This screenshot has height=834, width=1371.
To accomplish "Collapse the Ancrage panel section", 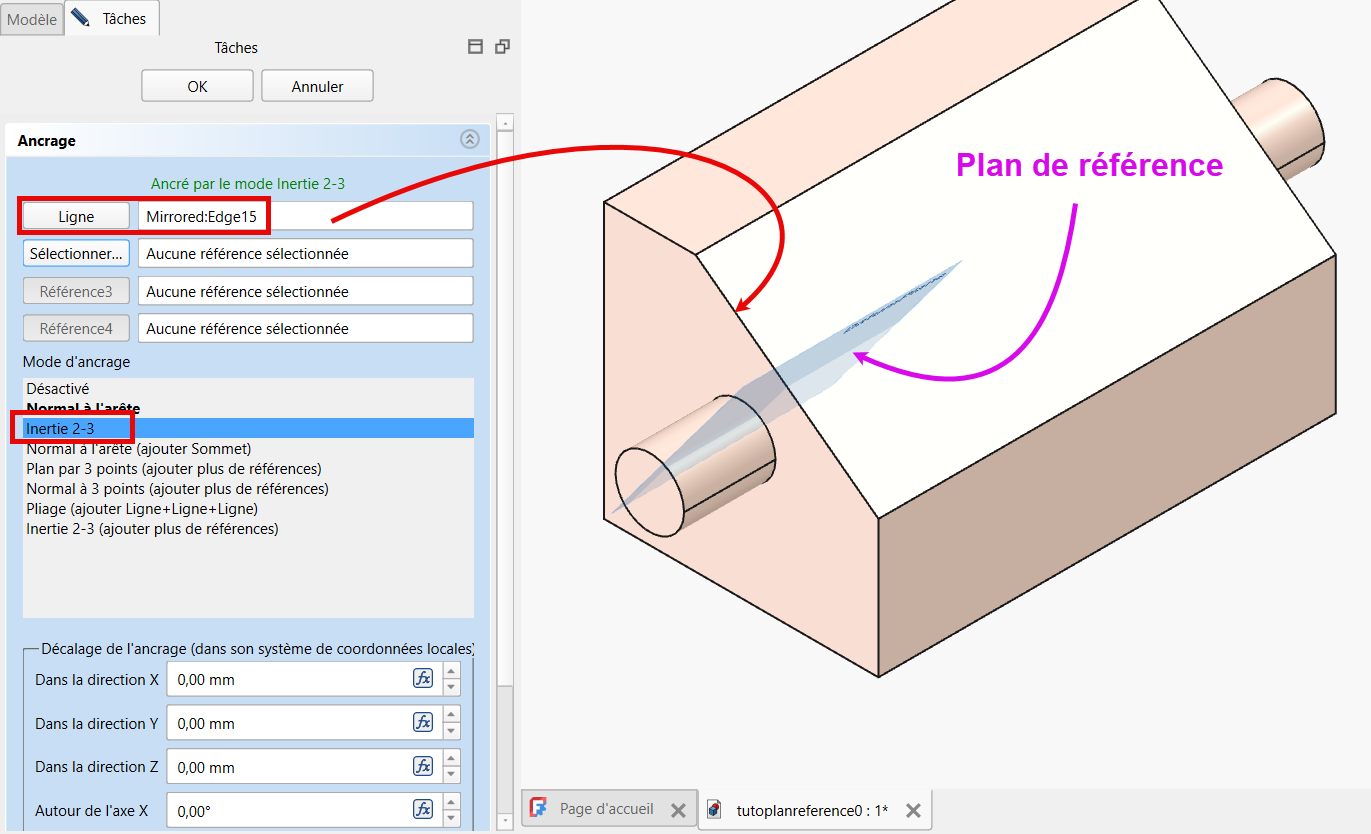I will [x=469, y=140].
